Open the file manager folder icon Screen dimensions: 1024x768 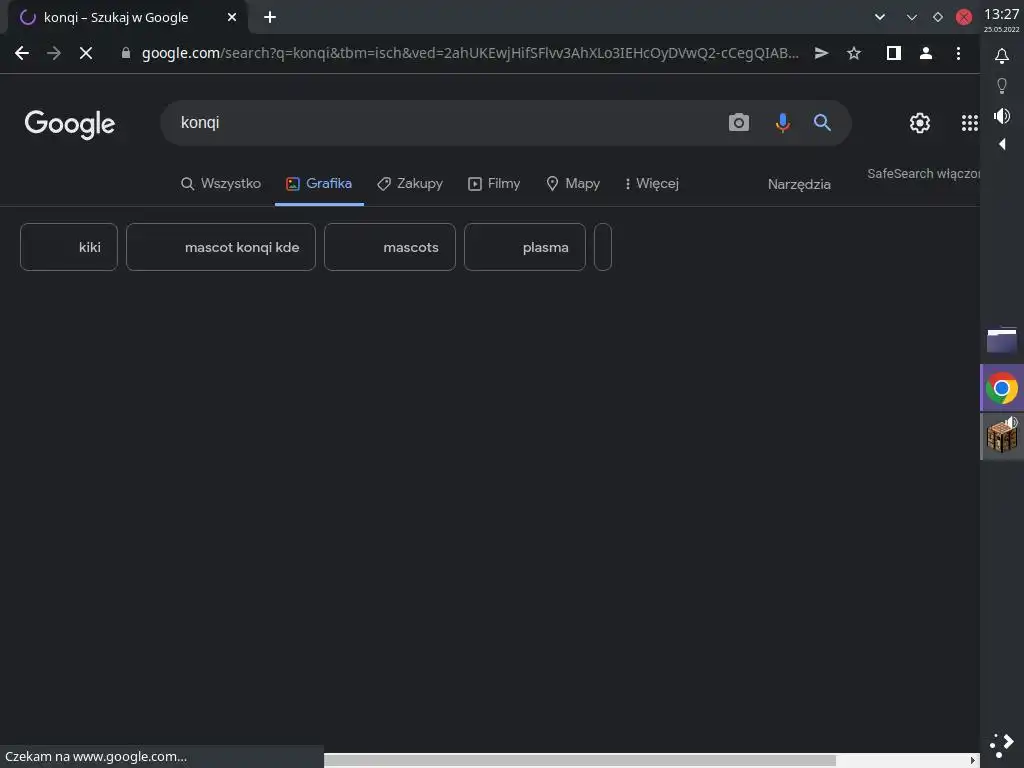(1002, 340)
